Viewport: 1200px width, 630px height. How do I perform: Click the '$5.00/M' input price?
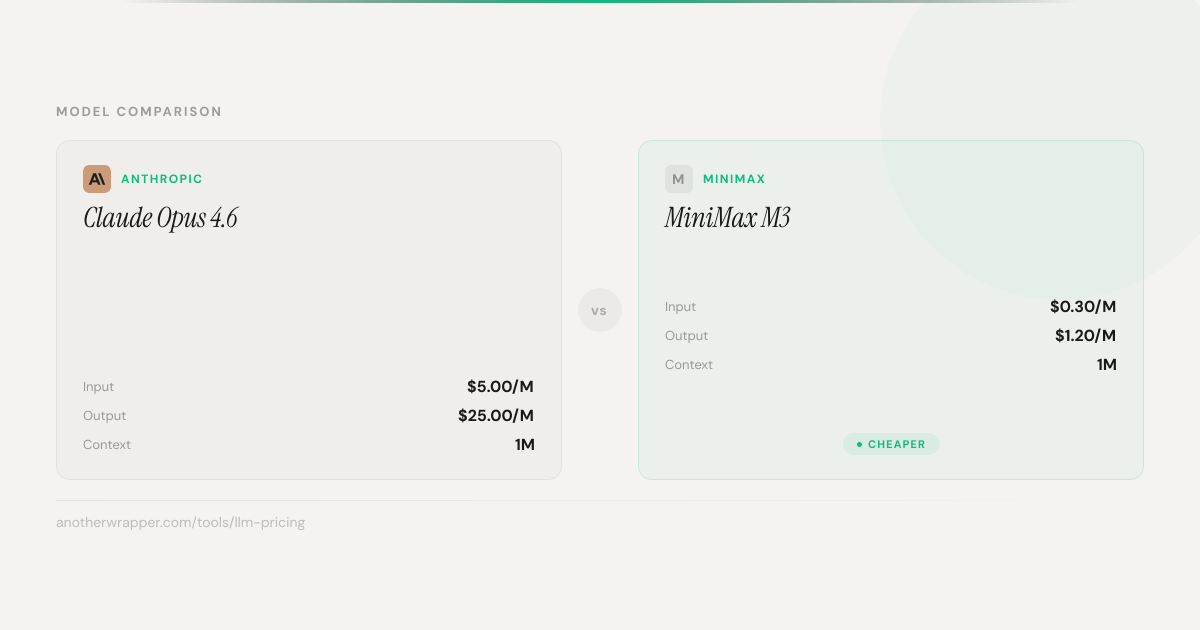click(501, 387)
